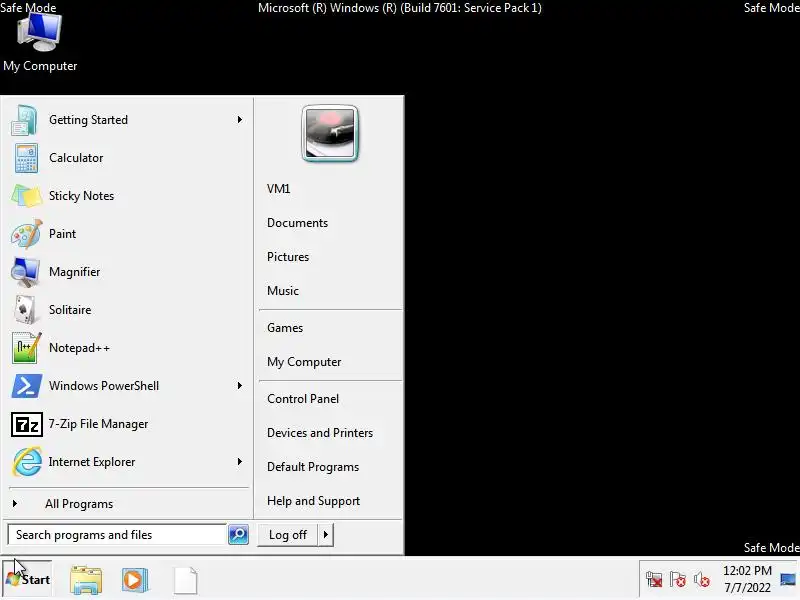Expand Getting Started submenu arrow

[x=240, y=120]
